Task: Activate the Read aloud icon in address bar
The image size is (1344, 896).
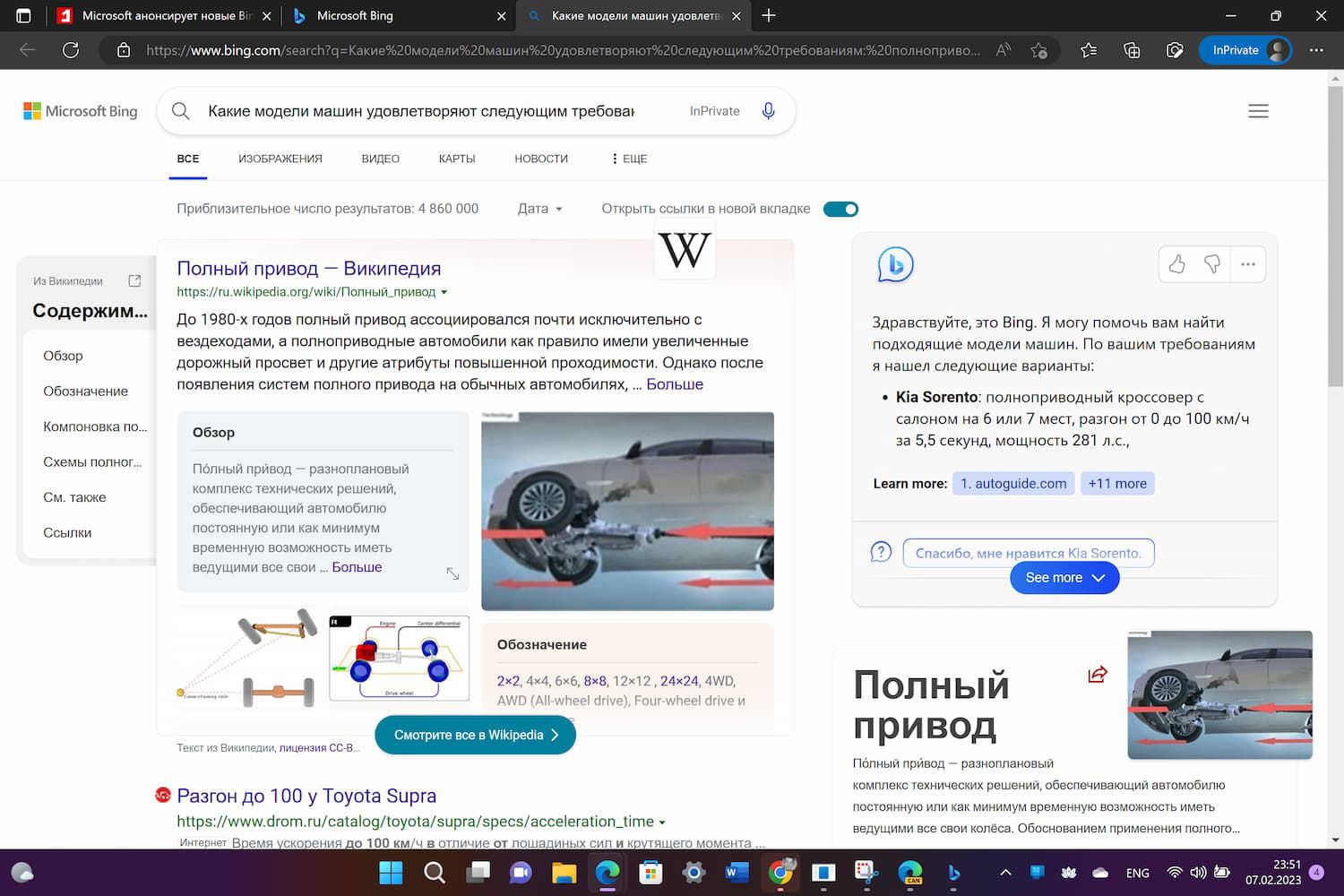Action: pyautogui.click(x=1004, y=50)
